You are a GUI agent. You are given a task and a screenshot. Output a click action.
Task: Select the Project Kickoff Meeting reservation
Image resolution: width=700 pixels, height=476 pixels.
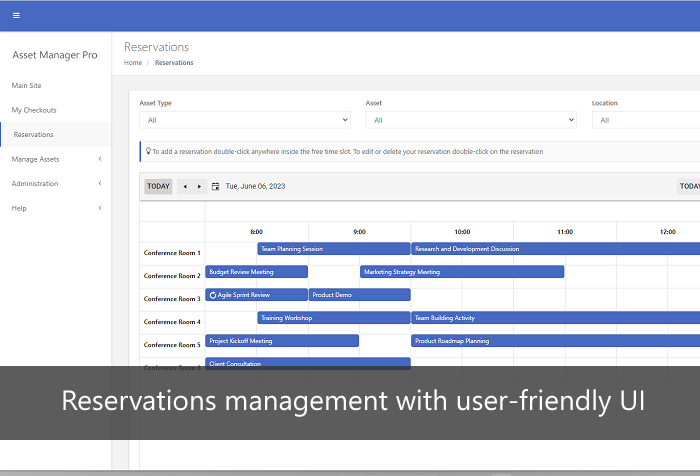tap(282, 341)
